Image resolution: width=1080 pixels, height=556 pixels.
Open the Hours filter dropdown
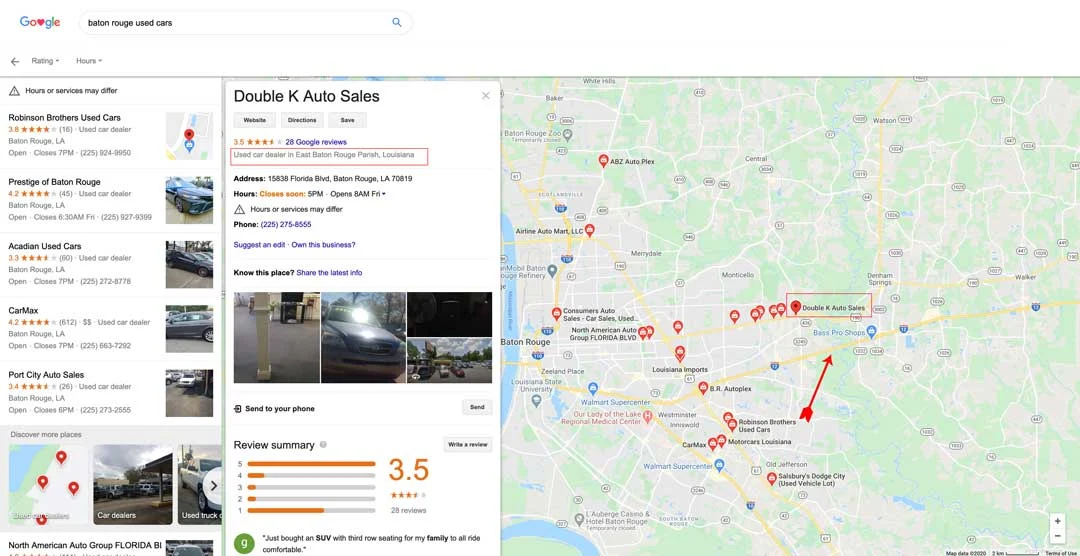click(x=89, y=61)
